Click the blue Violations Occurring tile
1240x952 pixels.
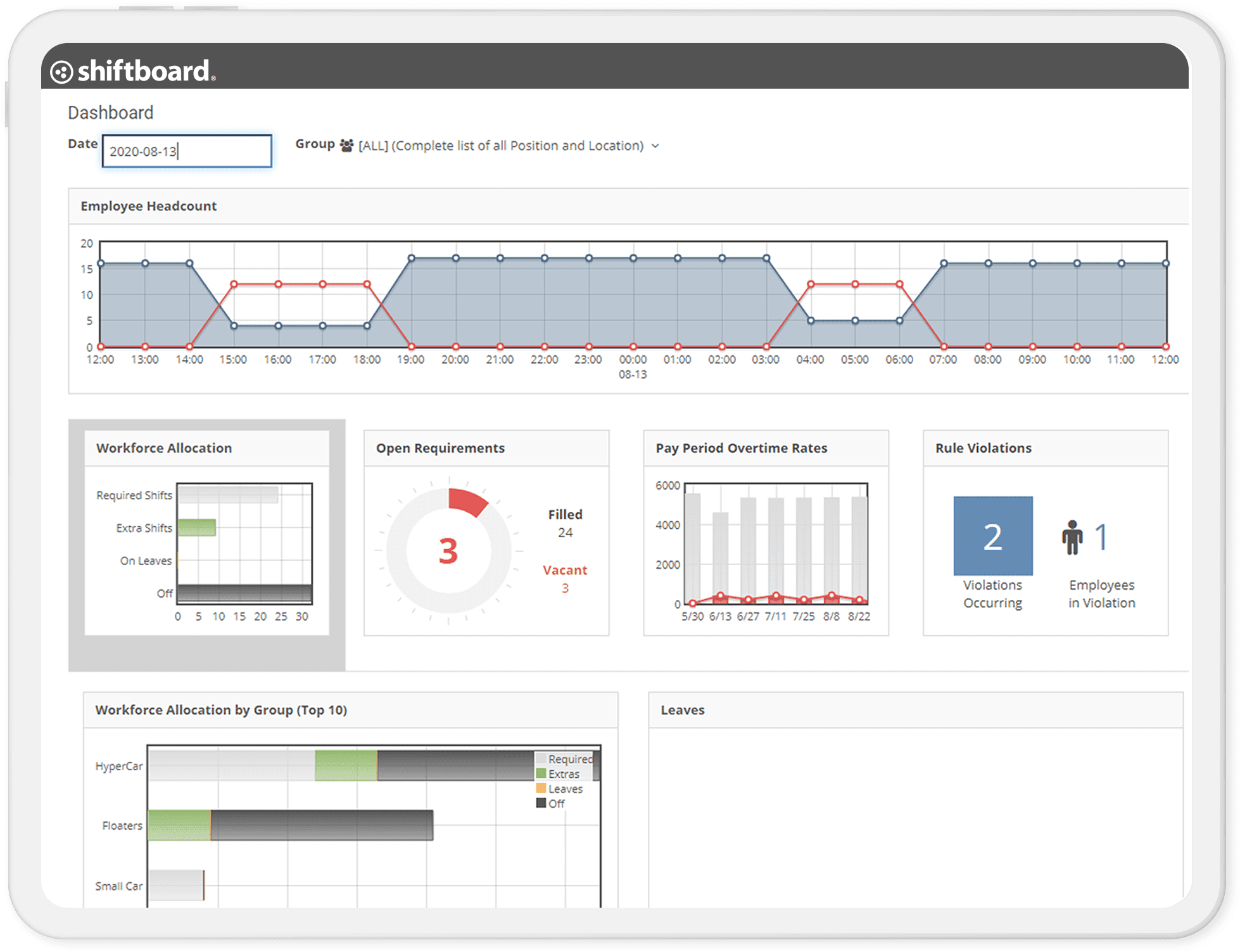pos(993,536)
